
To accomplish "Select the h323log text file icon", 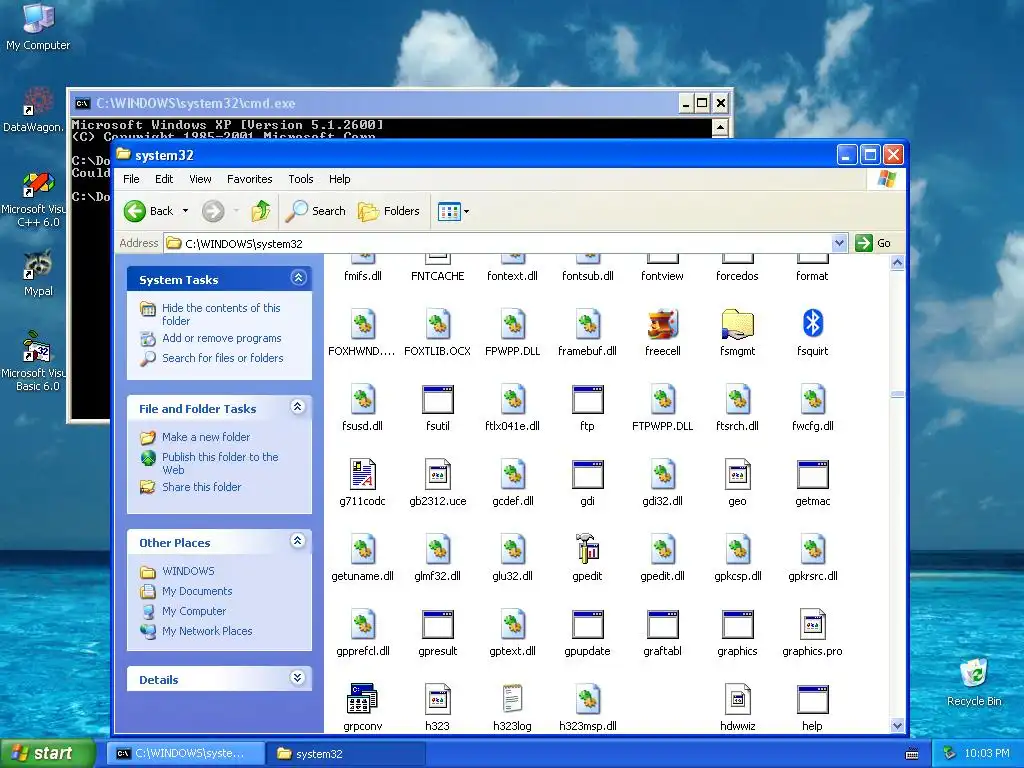I will [x=513, y=699].
